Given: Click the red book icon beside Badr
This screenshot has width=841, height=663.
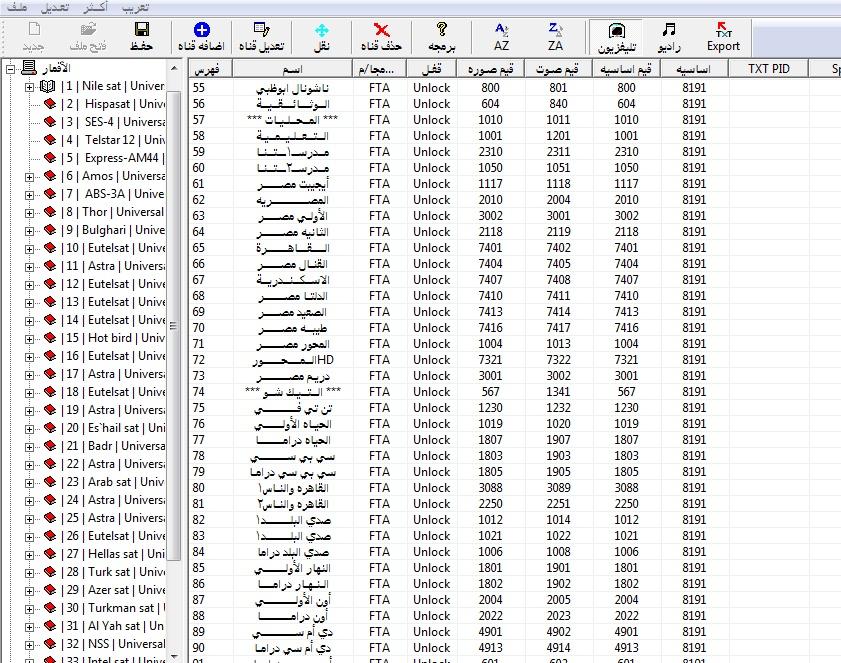Looking at the screenshot, I should (x=50, y=446).
